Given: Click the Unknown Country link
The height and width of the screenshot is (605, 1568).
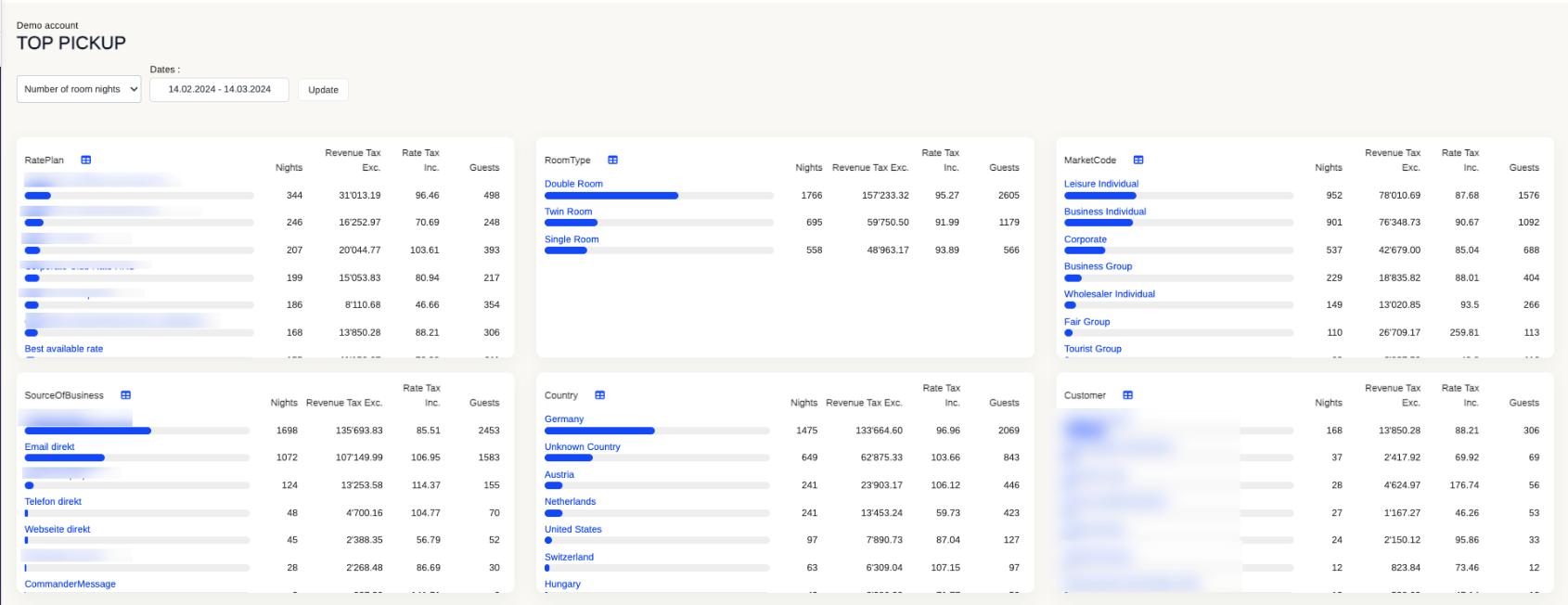Looking at the screenshot, I should coord(582,447).
